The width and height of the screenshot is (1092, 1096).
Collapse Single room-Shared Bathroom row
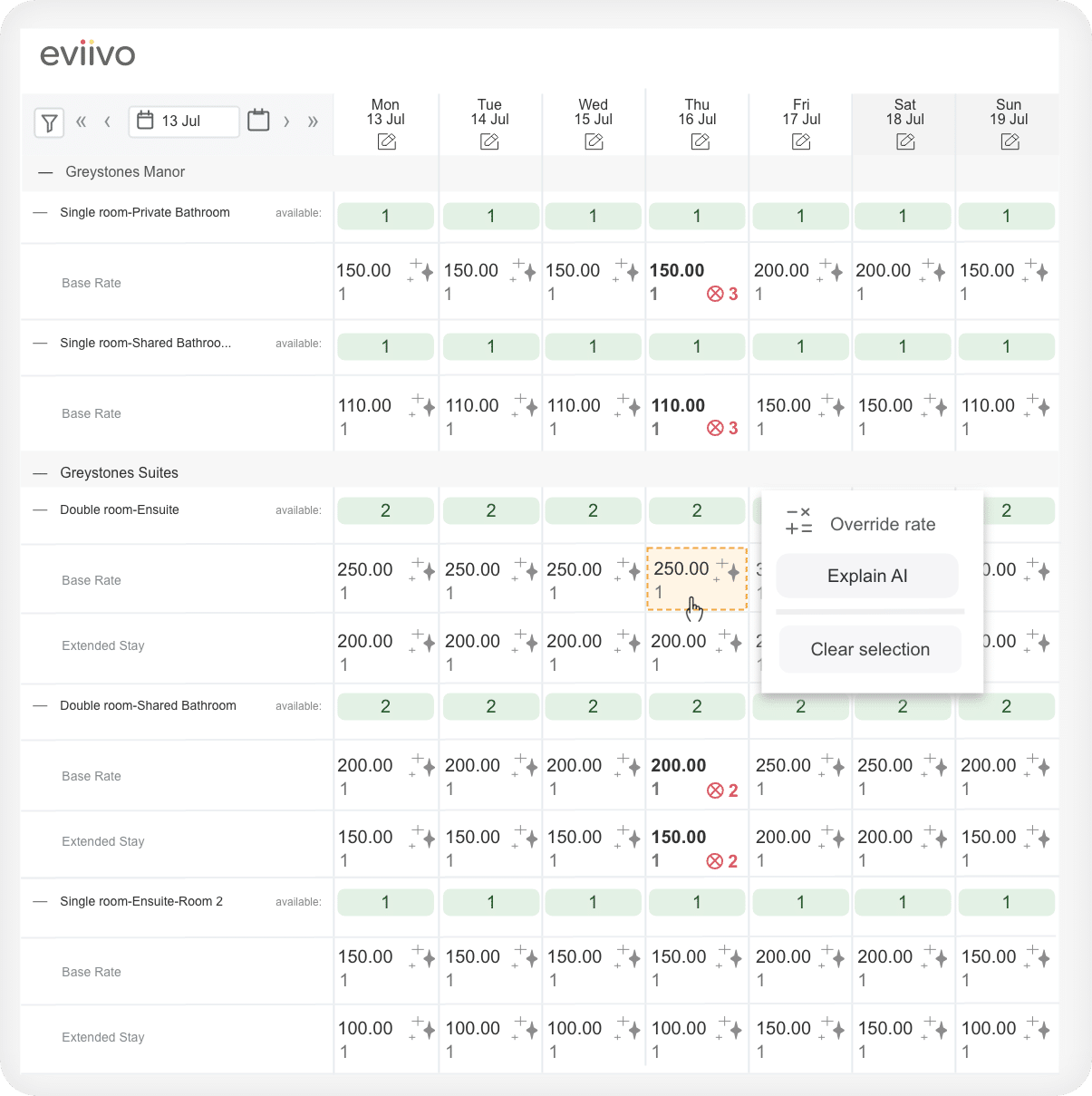(x=40, y=344)
